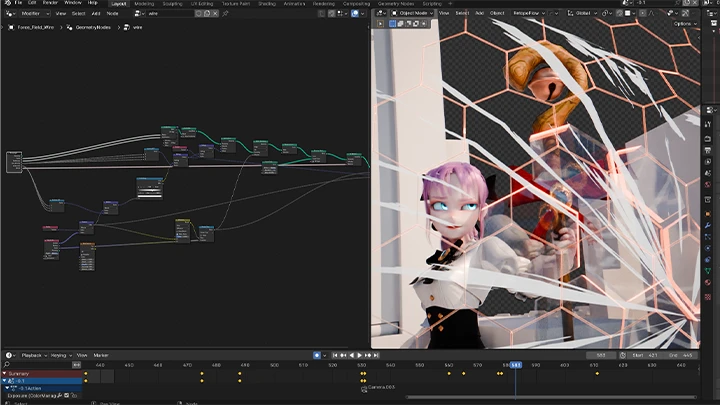Image resolution: width=720 pixels, height=405 pixels.
Task: Select the tweak tool icon in viewport
Action: (x=380, y=23)
